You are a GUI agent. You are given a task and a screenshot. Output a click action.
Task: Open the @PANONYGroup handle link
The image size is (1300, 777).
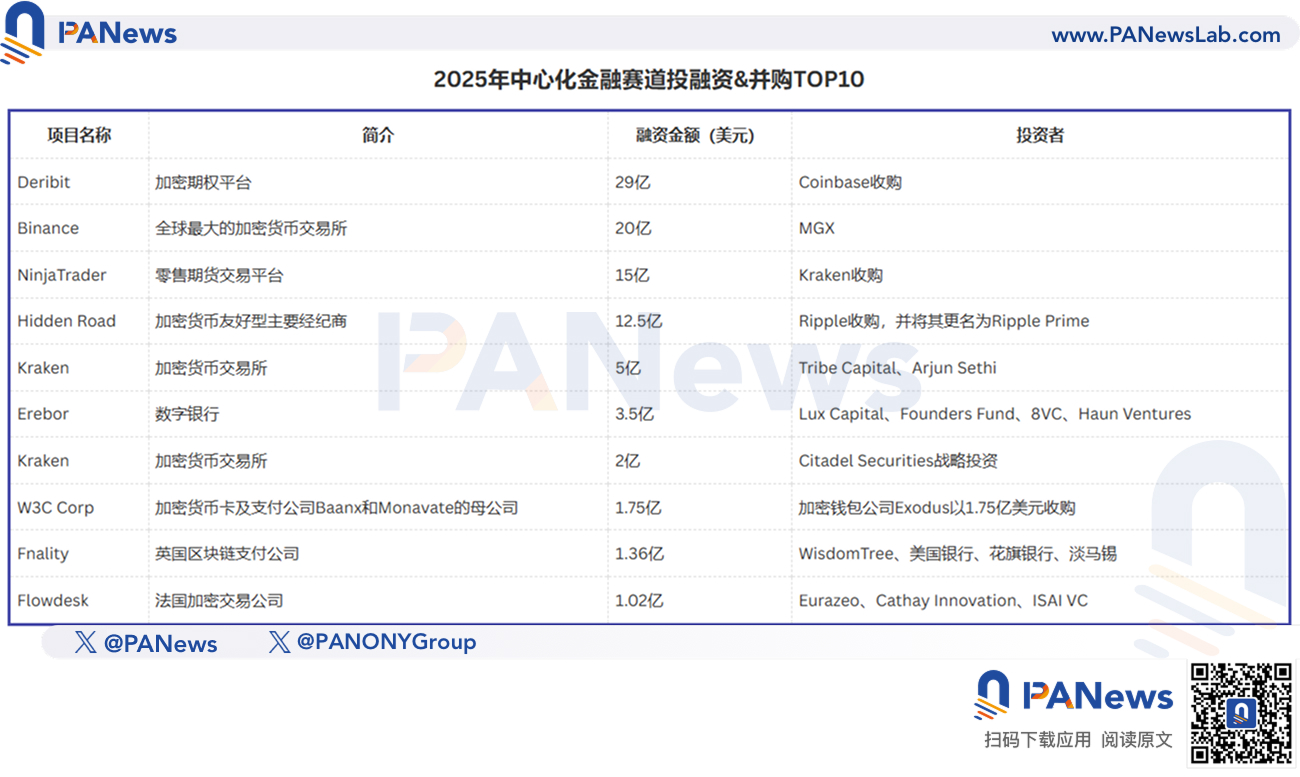(x=386, y=642)
